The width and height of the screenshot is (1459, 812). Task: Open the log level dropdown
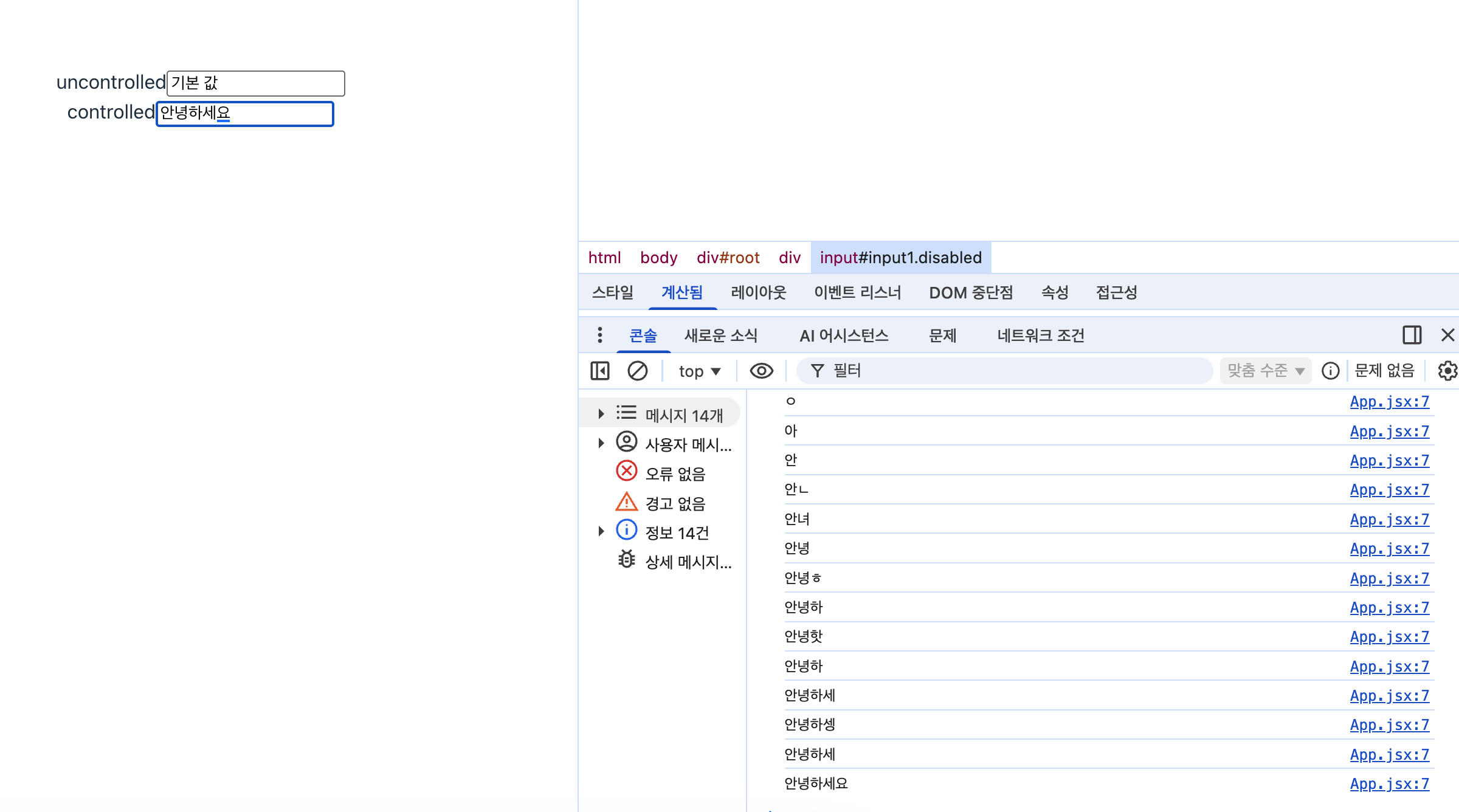pos(1266,371)
